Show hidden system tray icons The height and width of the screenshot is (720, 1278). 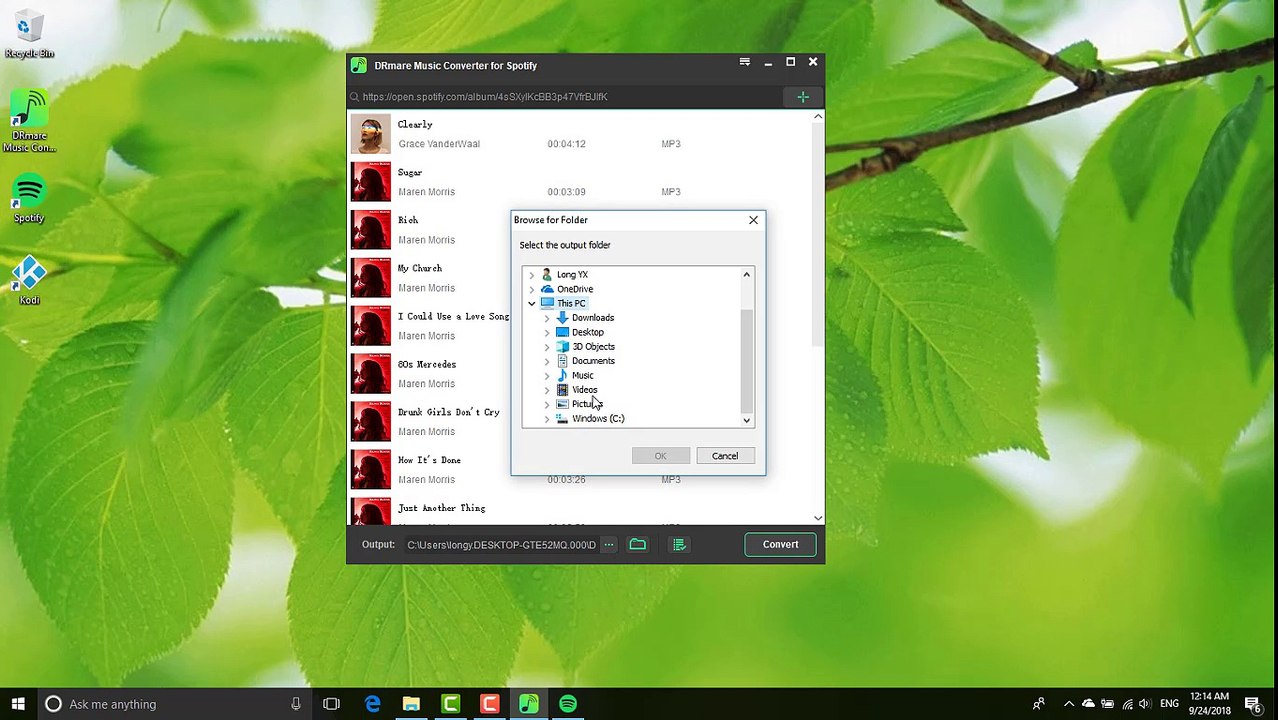pos(1069,704)
